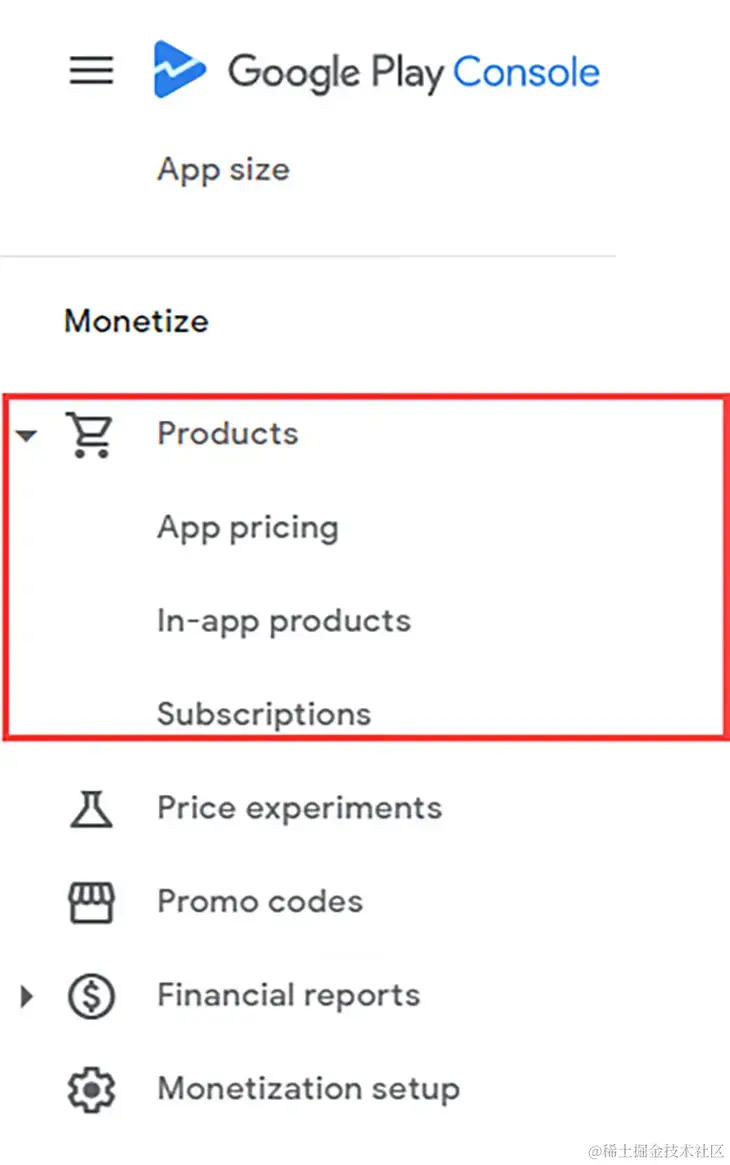Open the App size page
Image resolution: width=730 pixels, height=1165 pixels.
click(223, 169)
